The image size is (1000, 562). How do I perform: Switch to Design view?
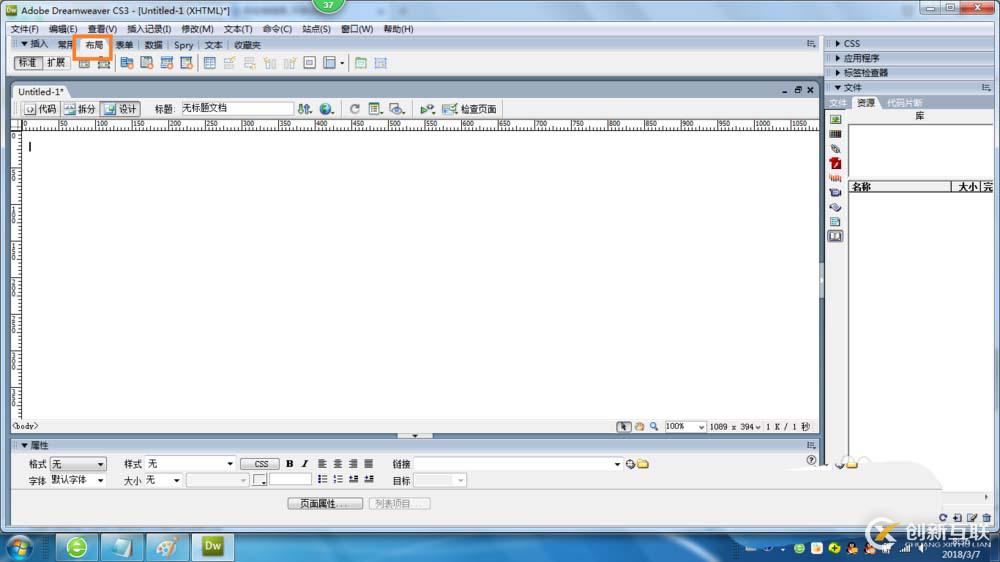[x=121, y=109]
